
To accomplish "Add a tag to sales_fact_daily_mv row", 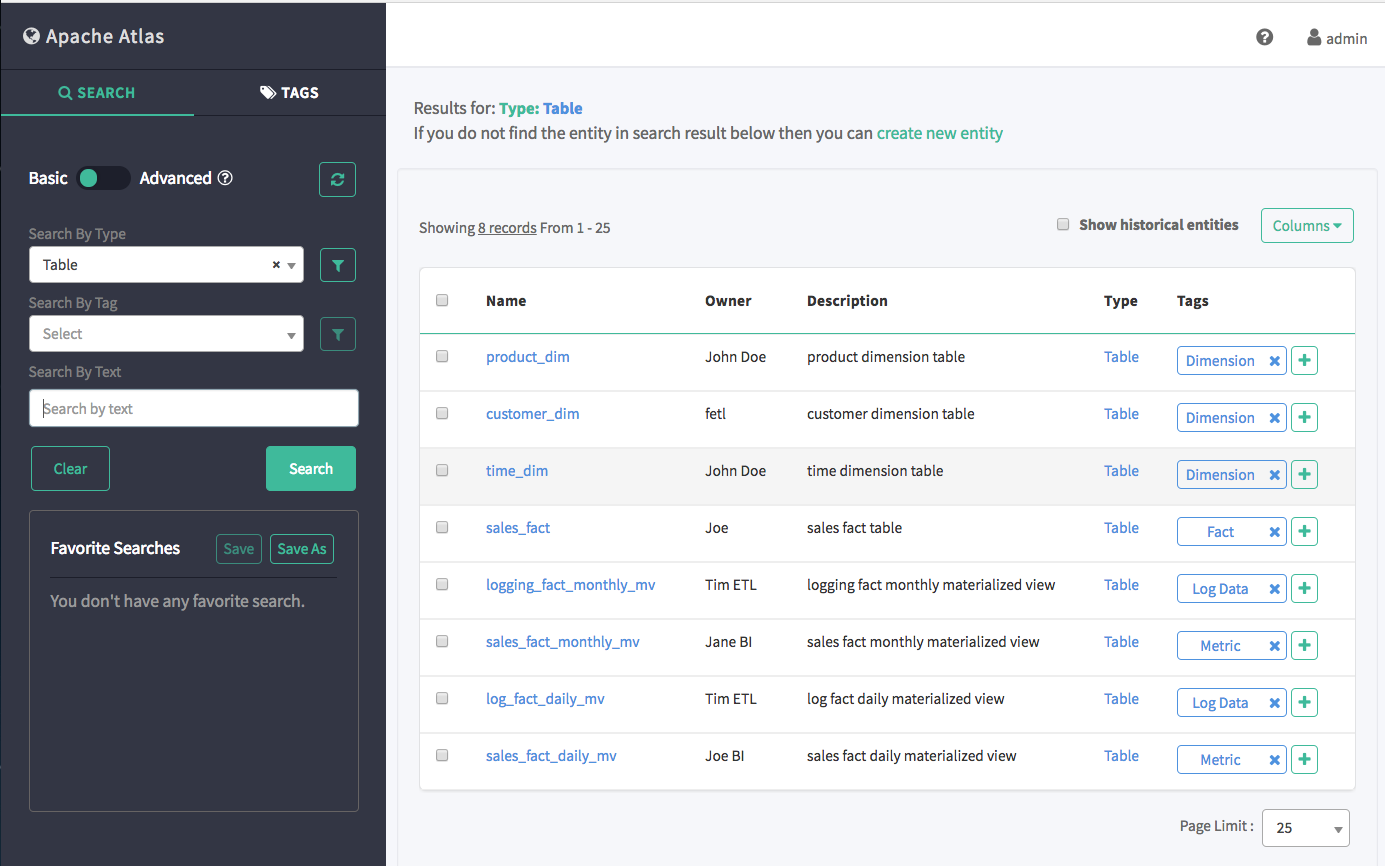I will point(1304,760).
